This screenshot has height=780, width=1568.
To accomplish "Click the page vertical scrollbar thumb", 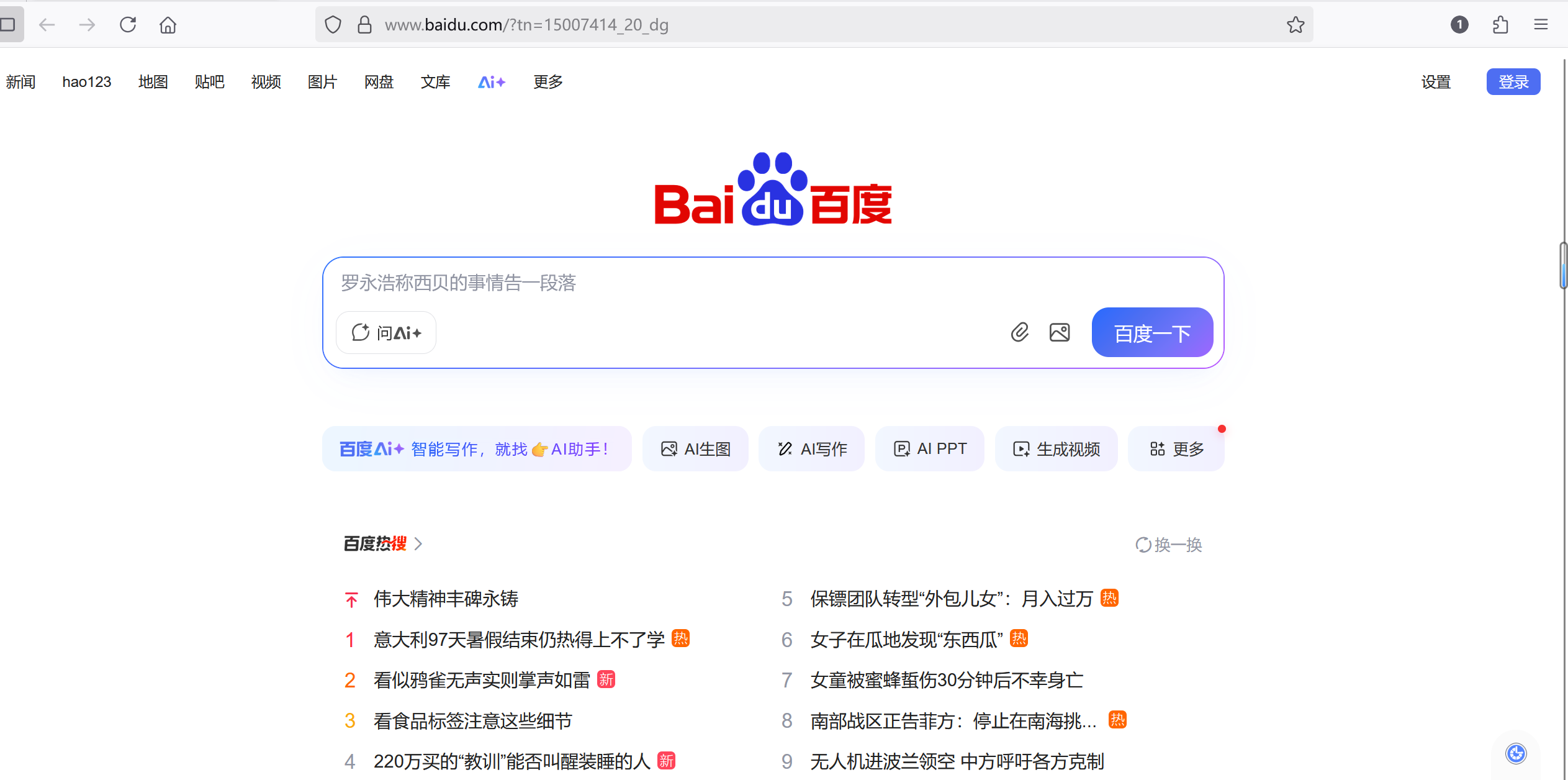I will click(1563, 266).
